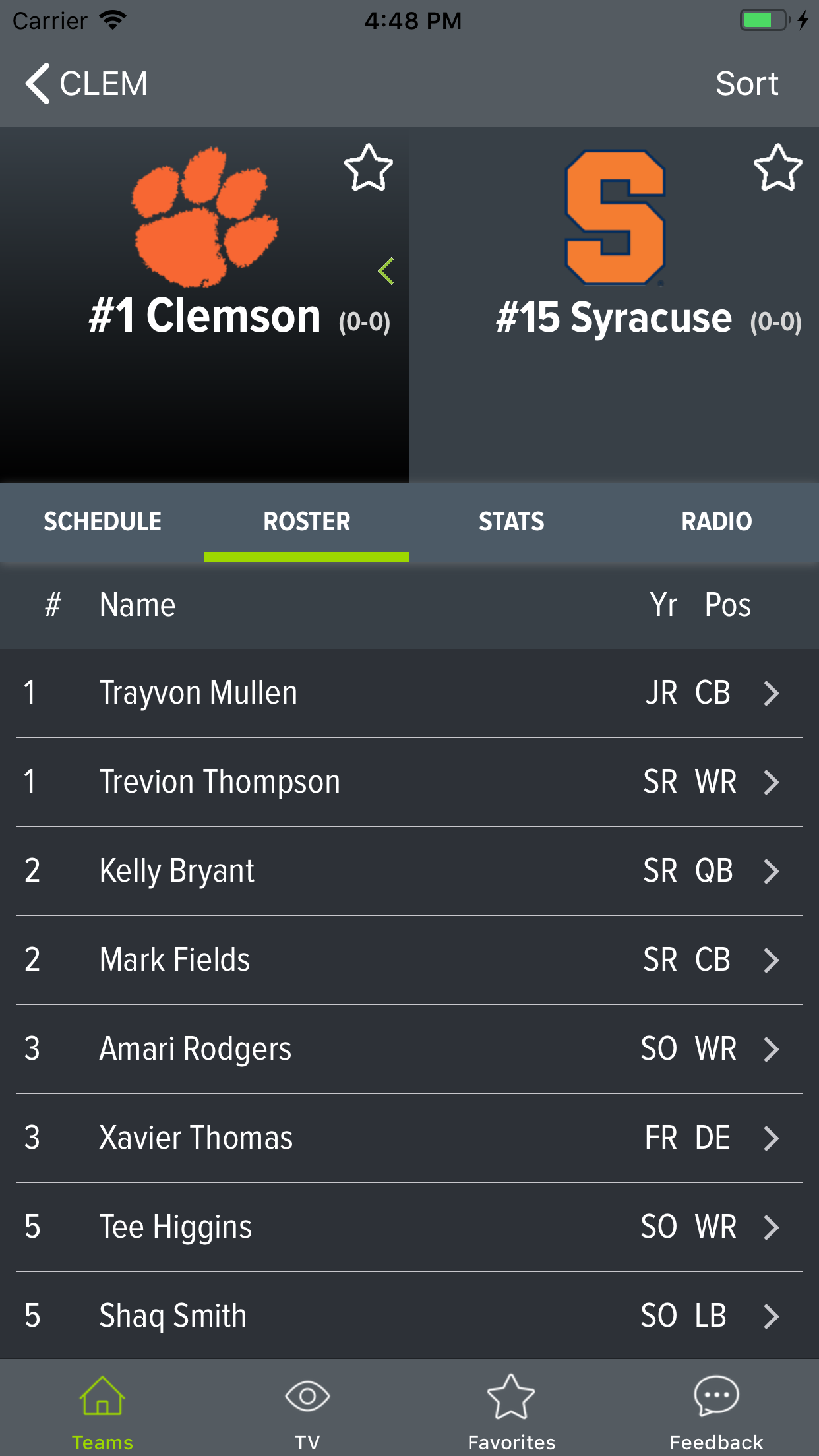The image size is (819, 1456).
Task: Tap the Clemson paw logo
Action: point(205,217)
